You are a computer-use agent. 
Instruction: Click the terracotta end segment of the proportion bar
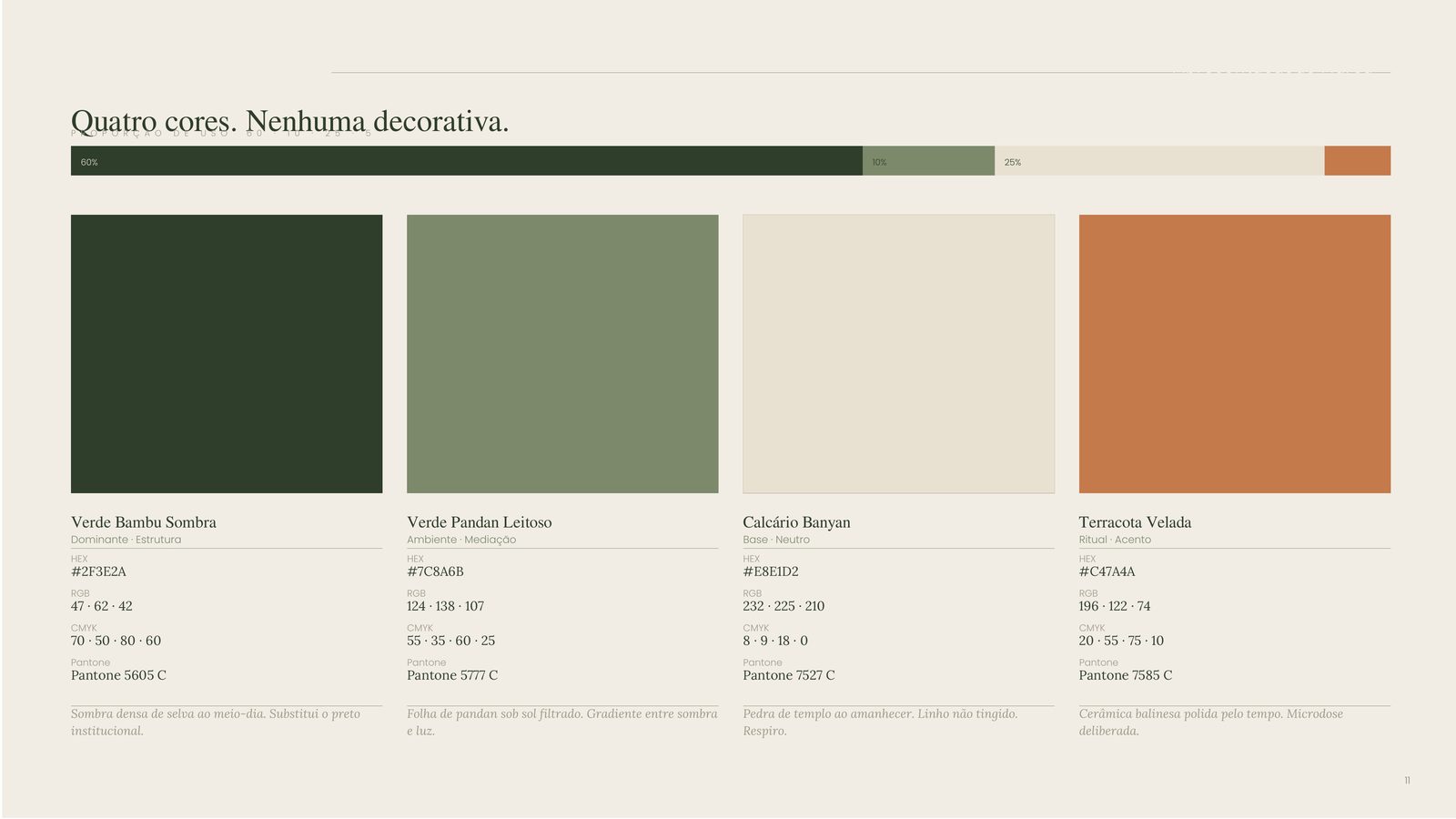1358,161
